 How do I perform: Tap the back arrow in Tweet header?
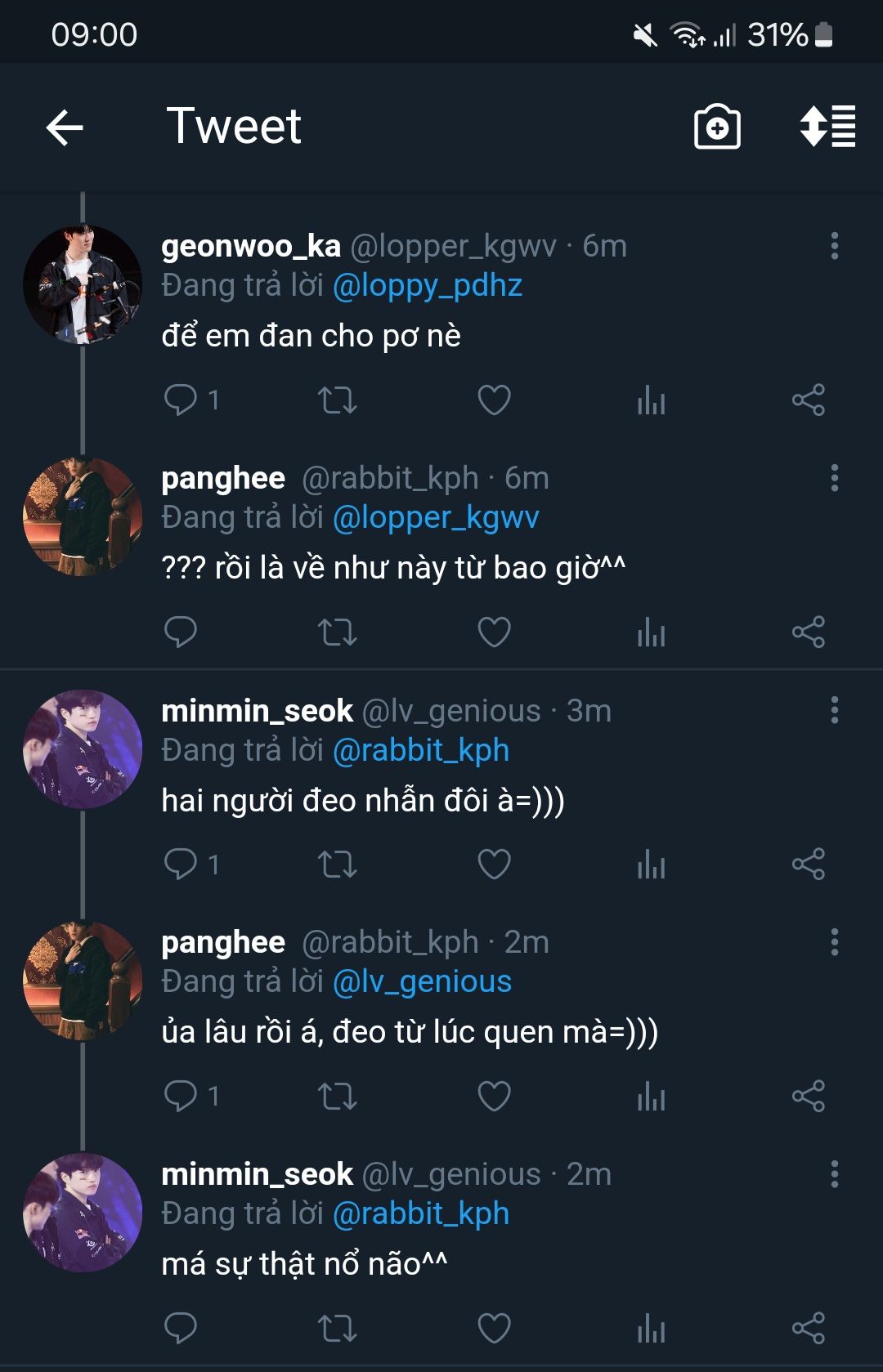pos(65,127)
